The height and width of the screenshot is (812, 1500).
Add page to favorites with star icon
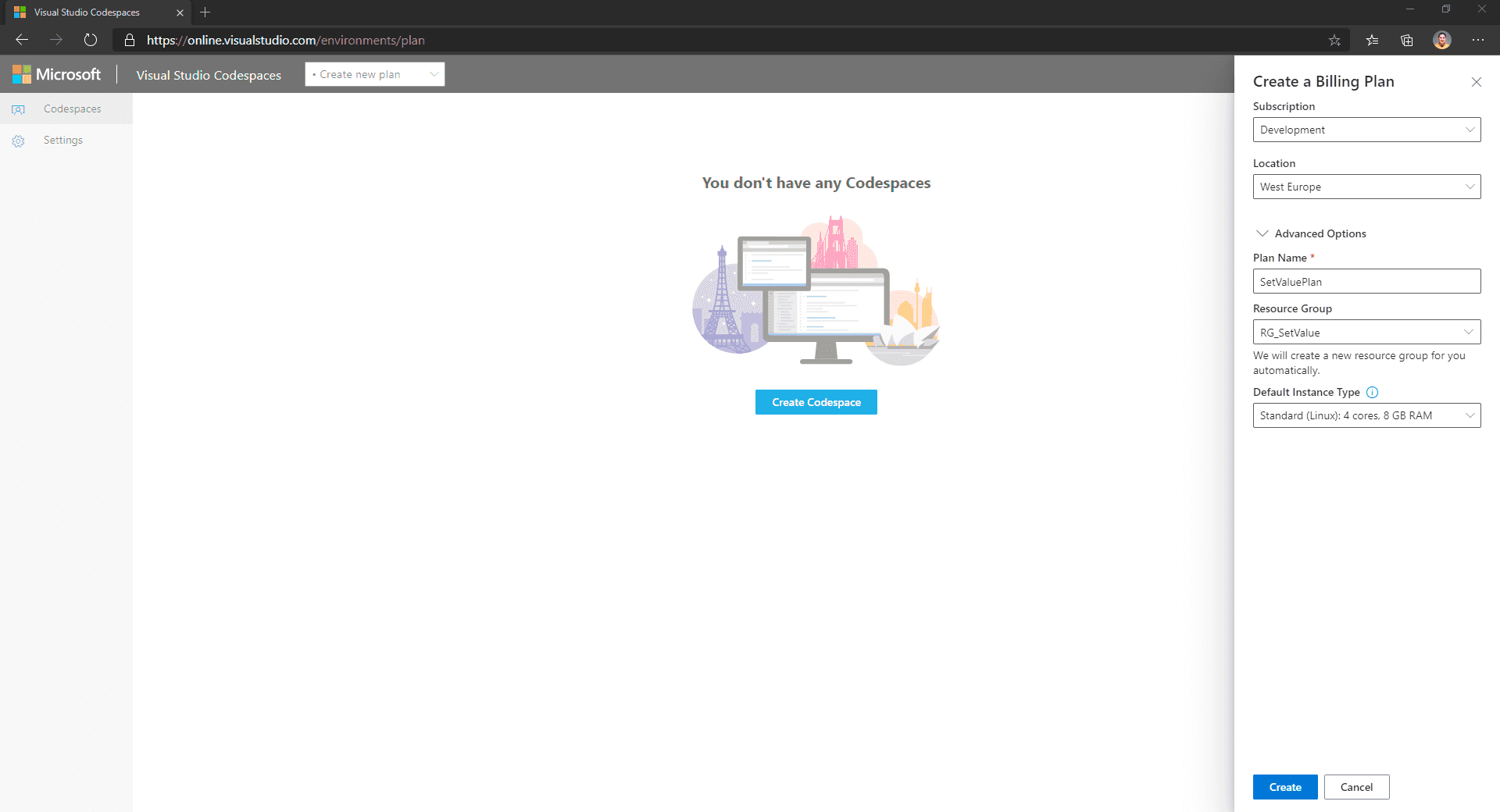coord(1334,41)
